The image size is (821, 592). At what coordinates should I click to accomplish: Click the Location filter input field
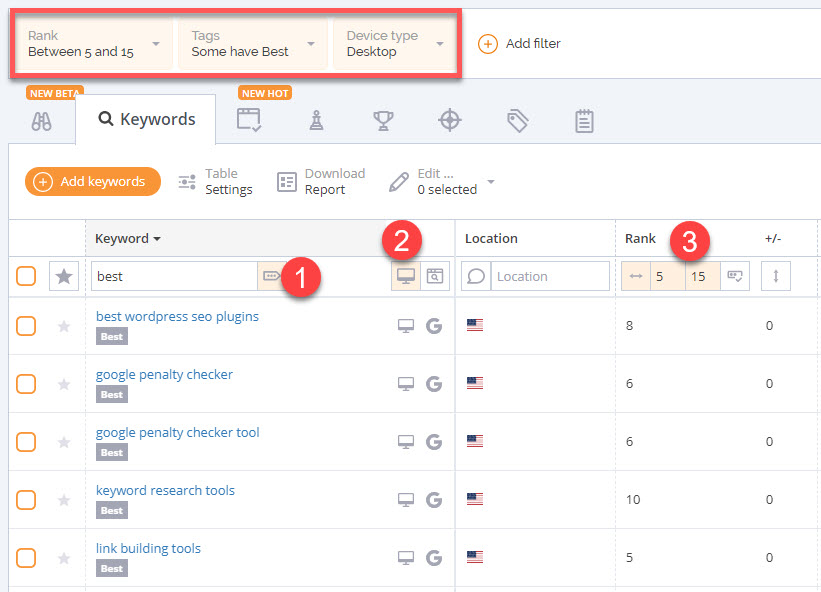coord(550,276)
